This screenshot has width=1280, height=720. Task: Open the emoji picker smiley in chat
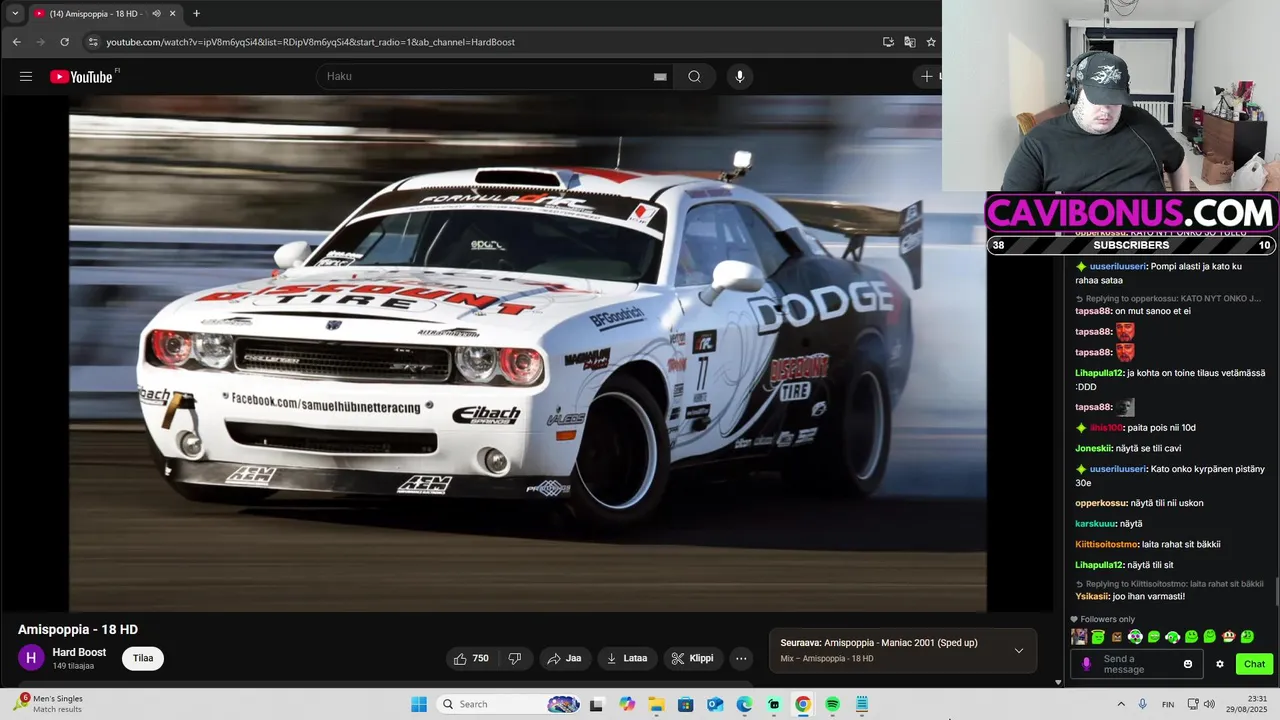[x=1188, y=664]
